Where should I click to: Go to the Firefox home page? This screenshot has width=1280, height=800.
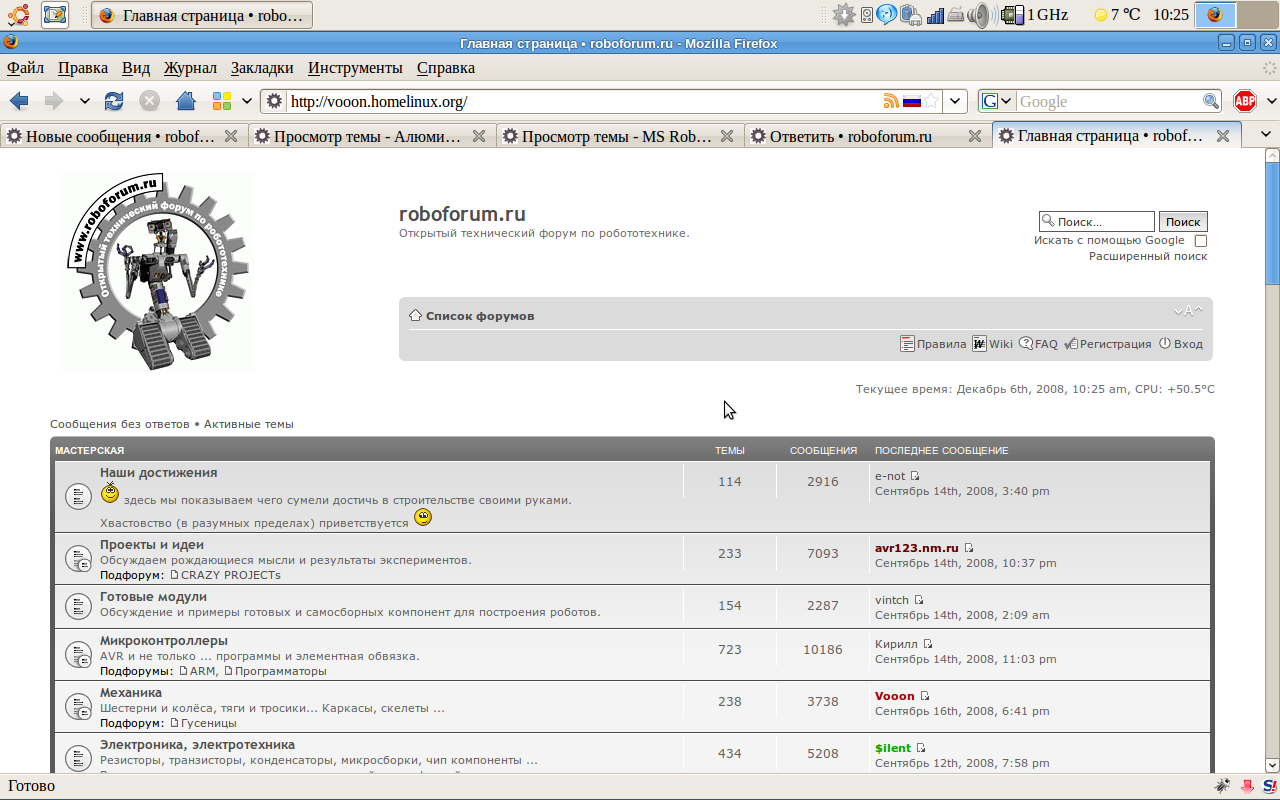coord(185,101)
